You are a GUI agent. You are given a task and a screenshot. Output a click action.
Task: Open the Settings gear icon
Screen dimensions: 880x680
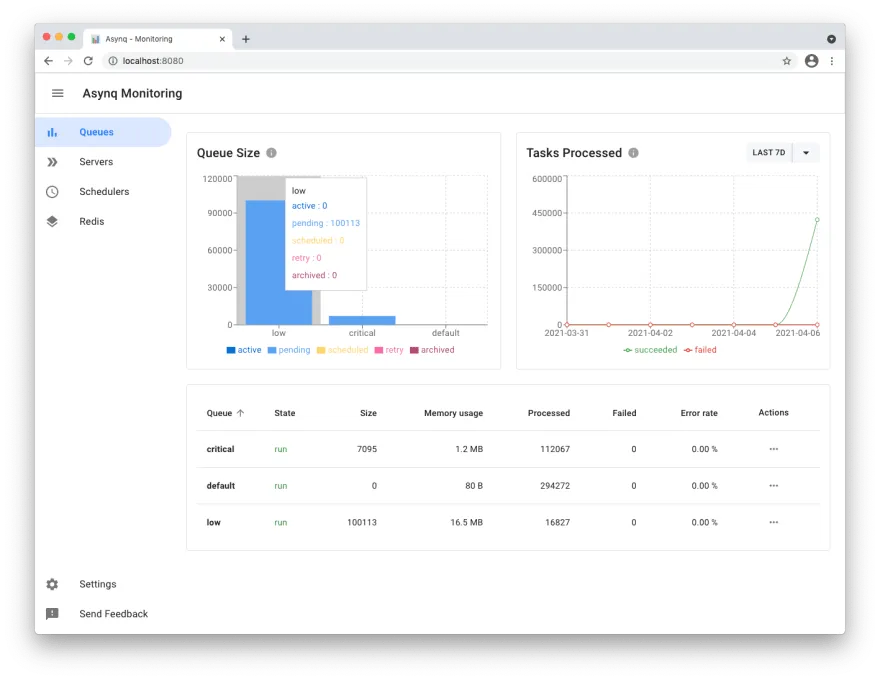(x=53, y=584)
